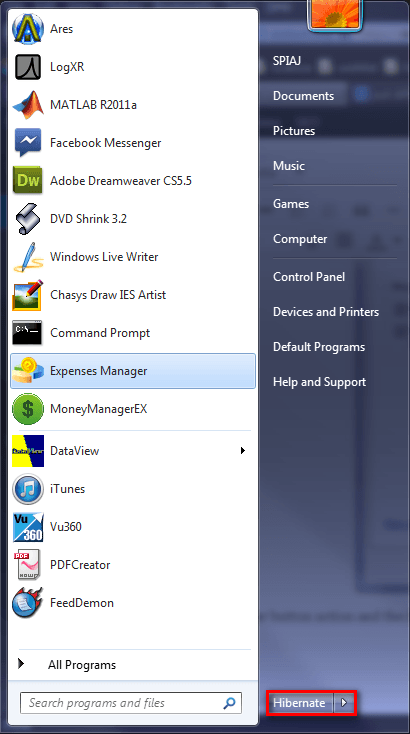Open Devices and Printers

tap(326, 312)
